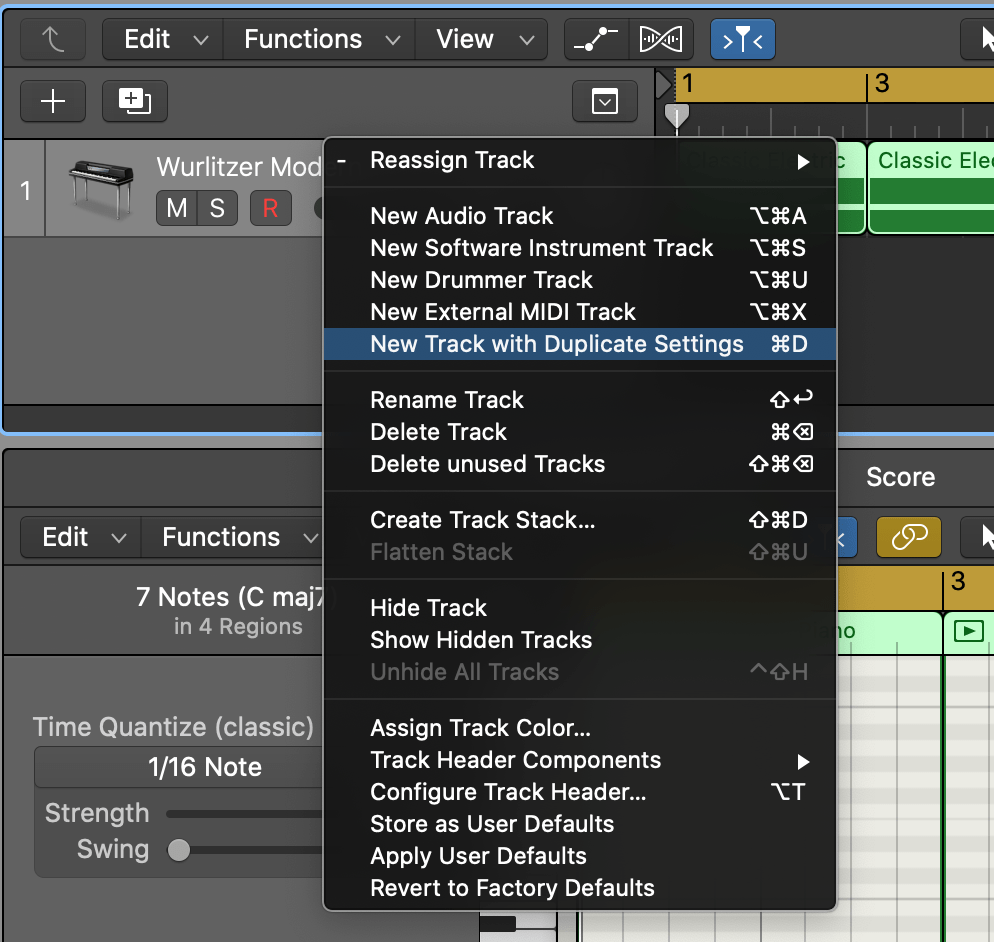994x942 pixels.
Task: Choose New Track with Duplicate Settings
Action: [557, 344]
